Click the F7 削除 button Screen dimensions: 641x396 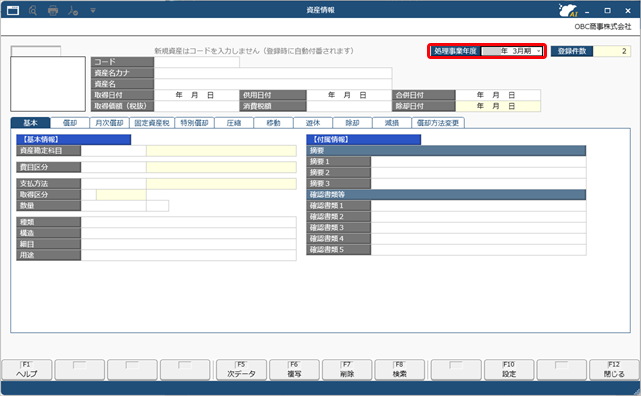[x=347, y=370]
